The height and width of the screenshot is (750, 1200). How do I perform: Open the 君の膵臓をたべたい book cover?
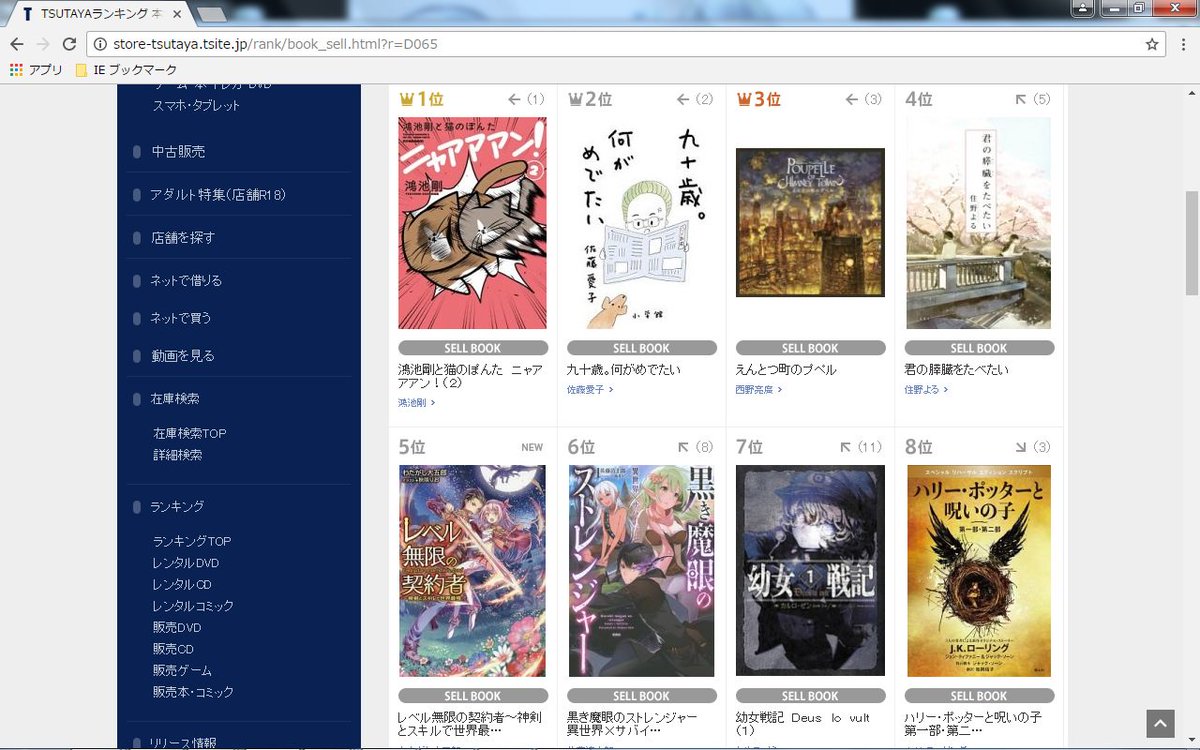click(979, 223)
